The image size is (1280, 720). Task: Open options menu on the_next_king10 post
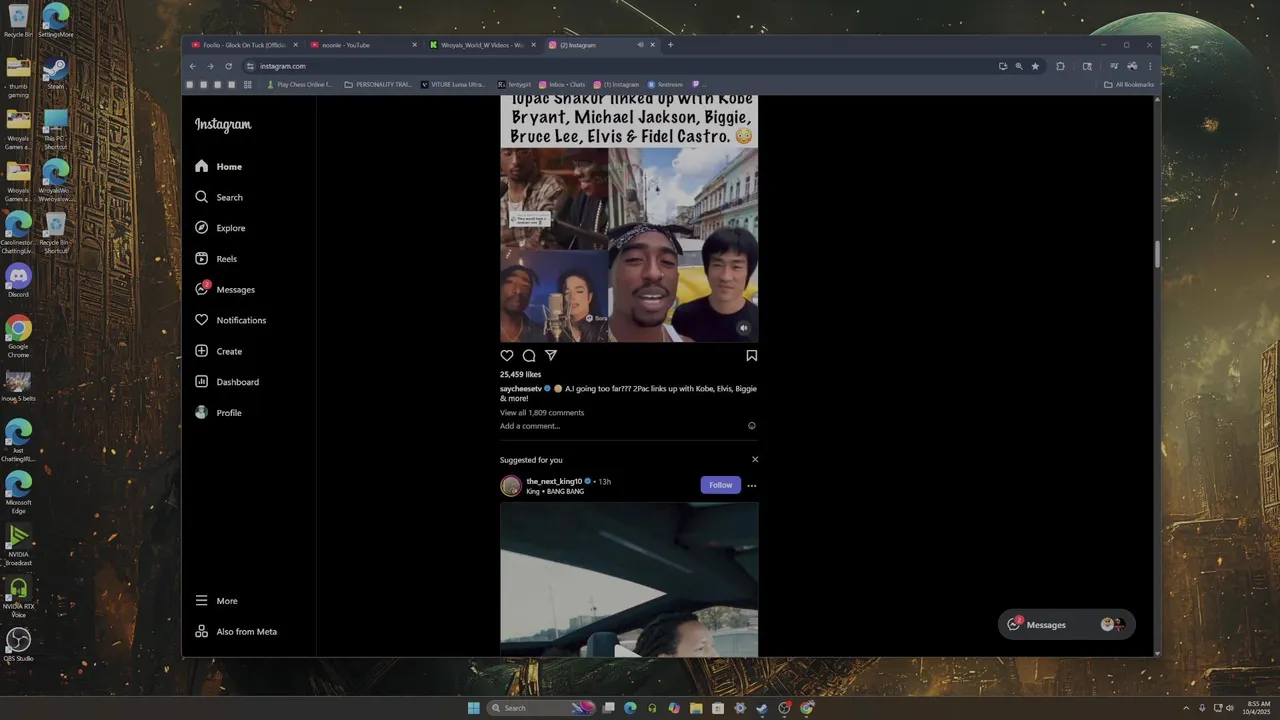(752, 486)
